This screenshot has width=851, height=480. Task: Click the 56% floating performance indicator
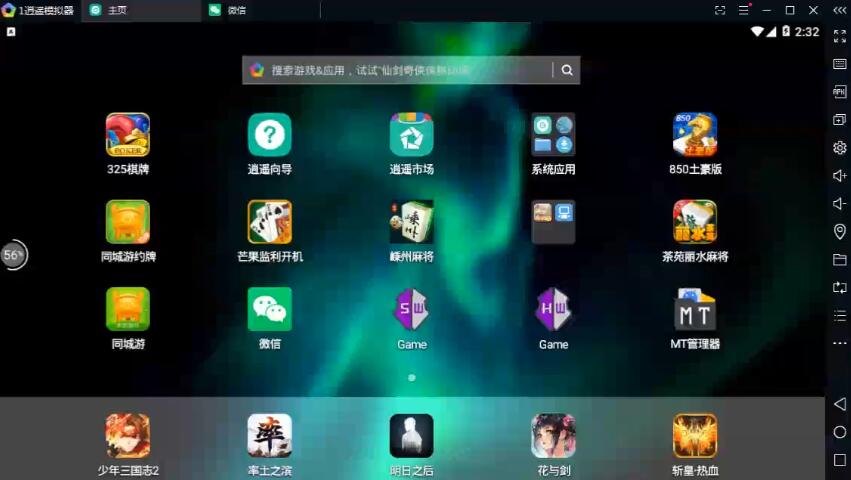pyautogui.click(x=13, y=255)
